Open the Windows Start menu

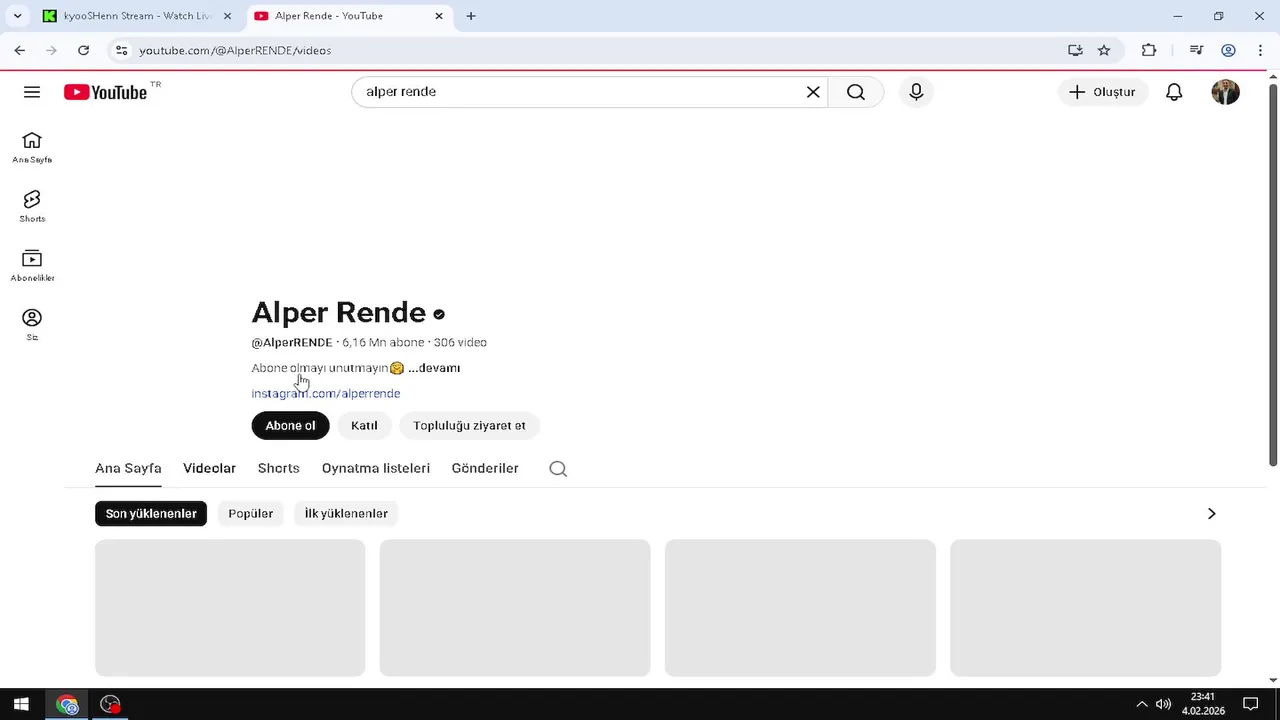point(21,704)
